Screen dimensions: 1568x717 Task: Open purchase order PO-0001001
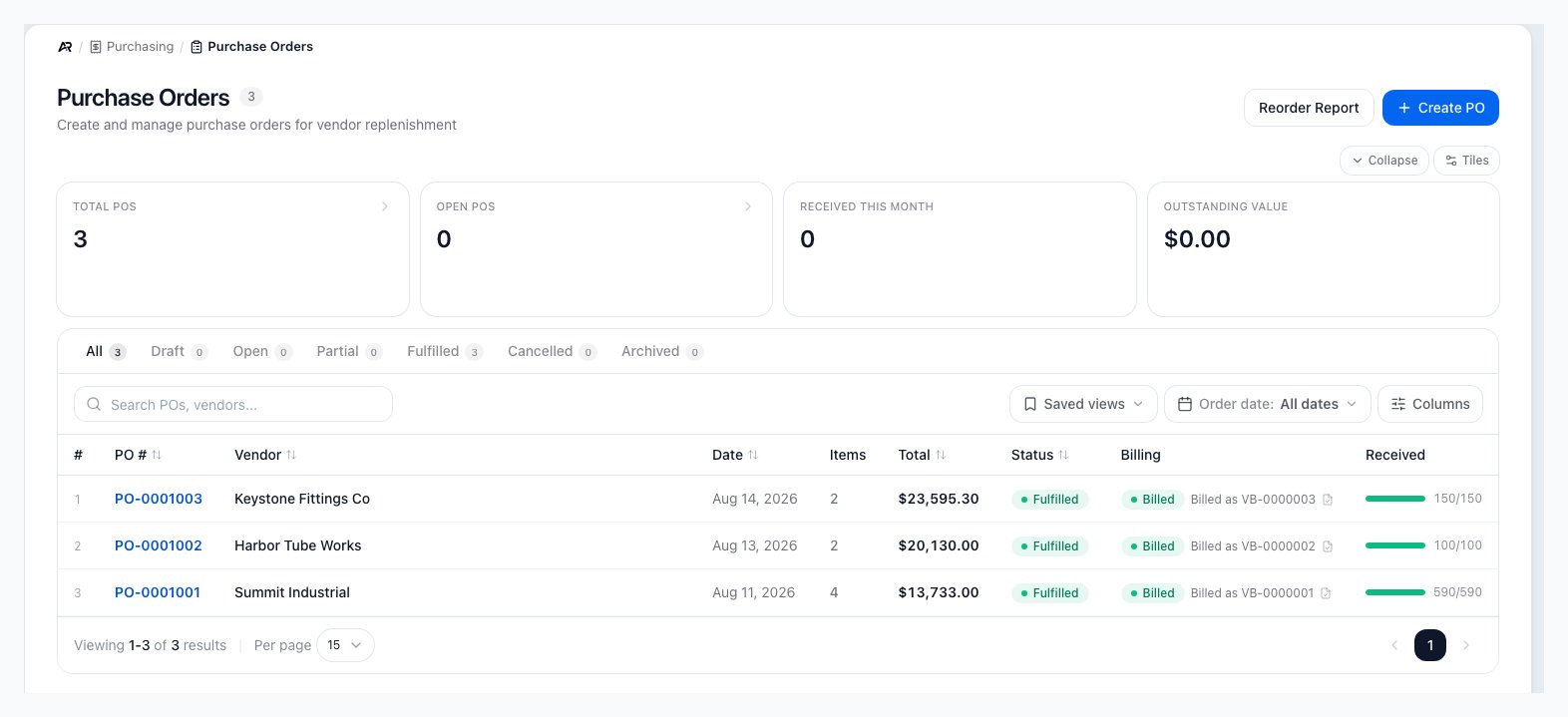[x=158, y=592]
